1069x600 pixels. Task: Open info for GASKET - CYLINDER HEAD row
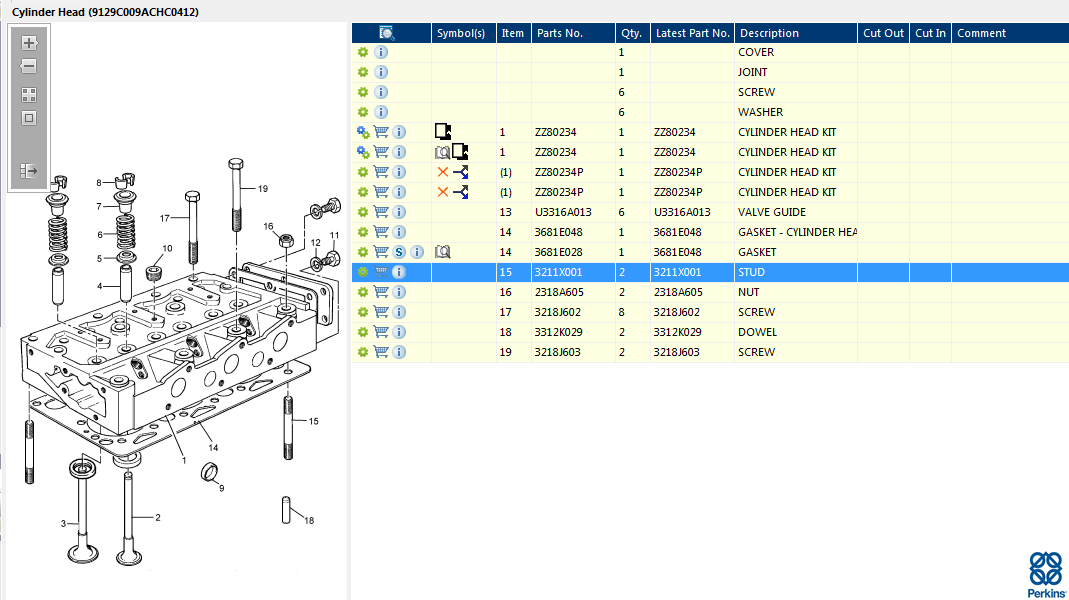[400, 232]
